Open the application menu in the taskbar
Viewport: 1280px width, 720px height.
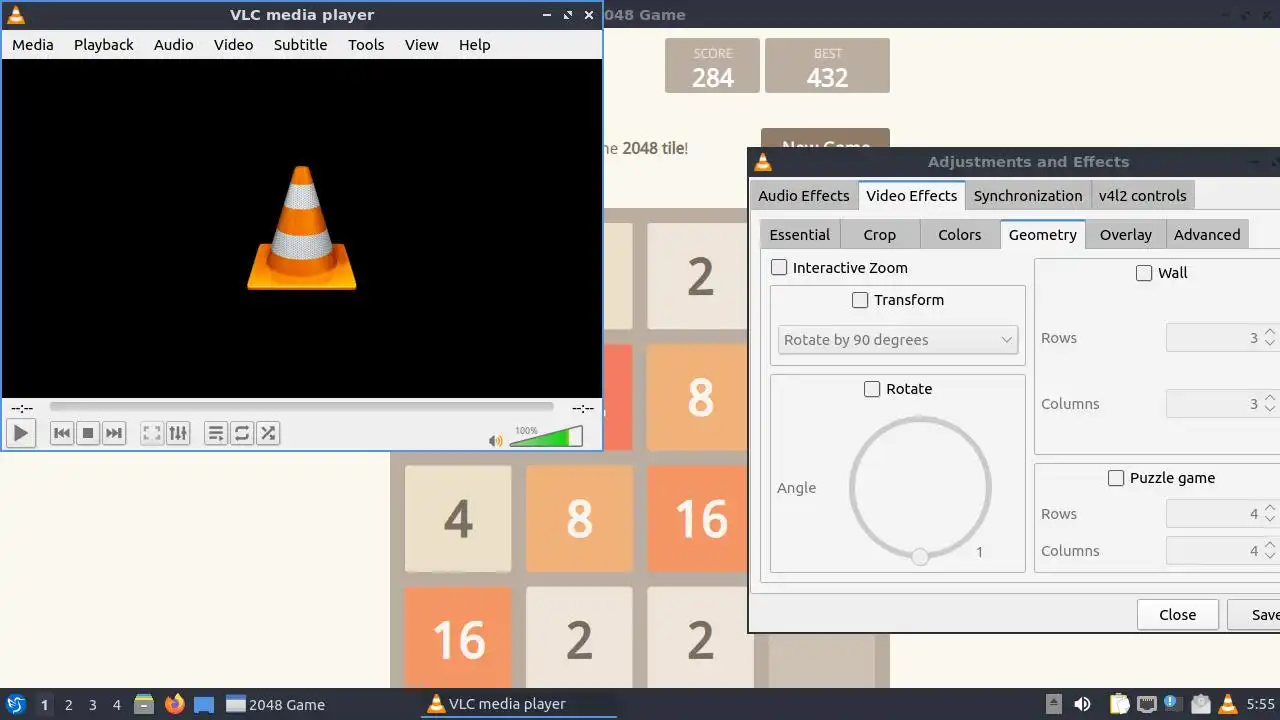point(15,704)
